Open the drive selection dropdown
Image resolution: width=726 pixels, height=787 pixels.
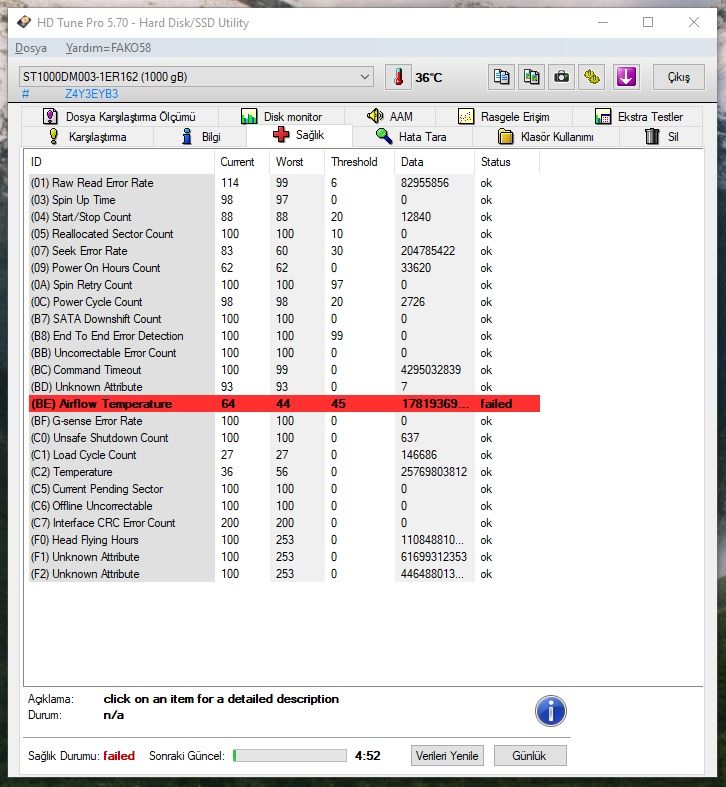point(196,77)
